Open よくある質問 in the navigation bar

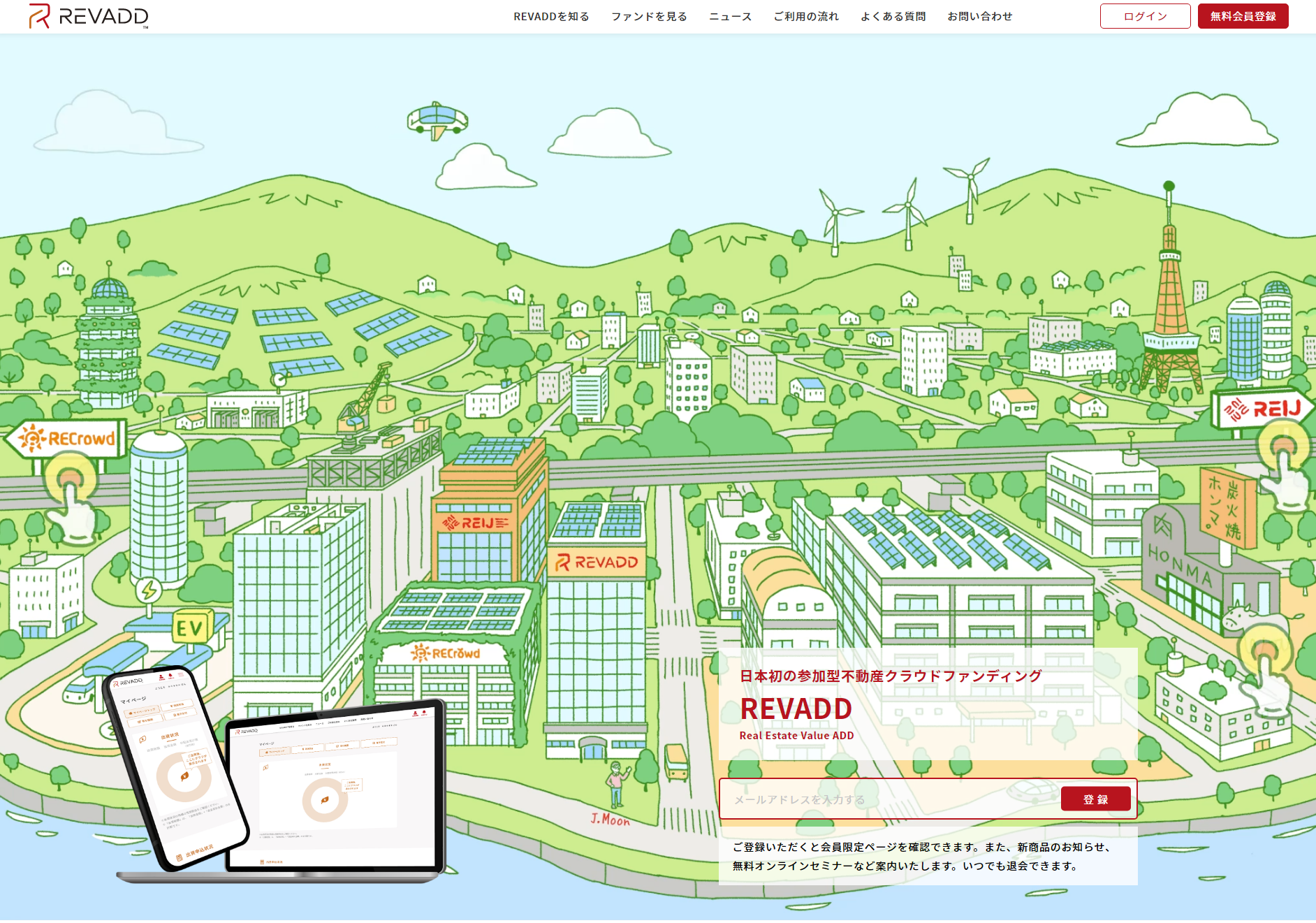[893, 17]
